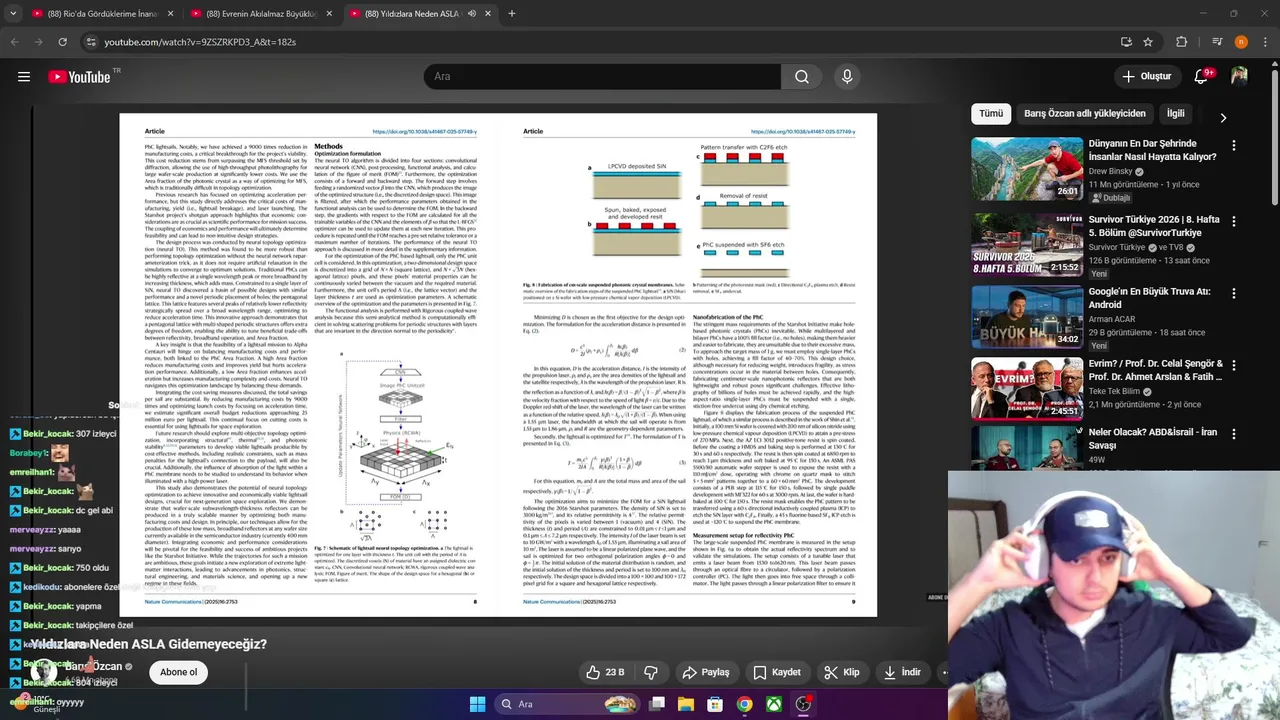View site information icon in address bar
Screen dimensions: 1280x720
[x=91, y=42]
